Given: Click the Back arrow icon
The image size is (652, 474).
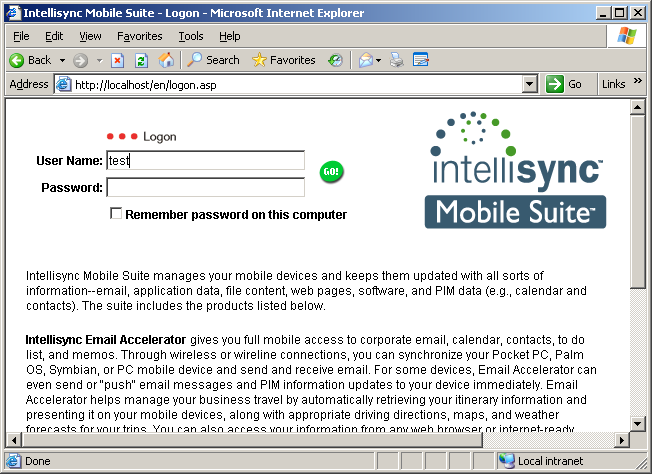Looking at the screenshot, I should click(x=17, y=60).
